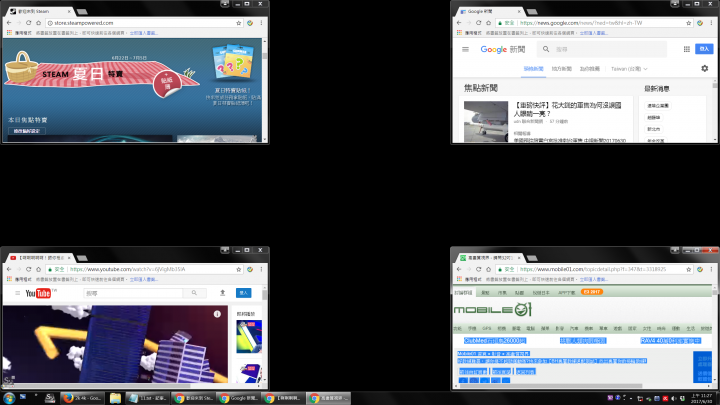
Task: Reload the Mobile01 page
Action: 478,269
